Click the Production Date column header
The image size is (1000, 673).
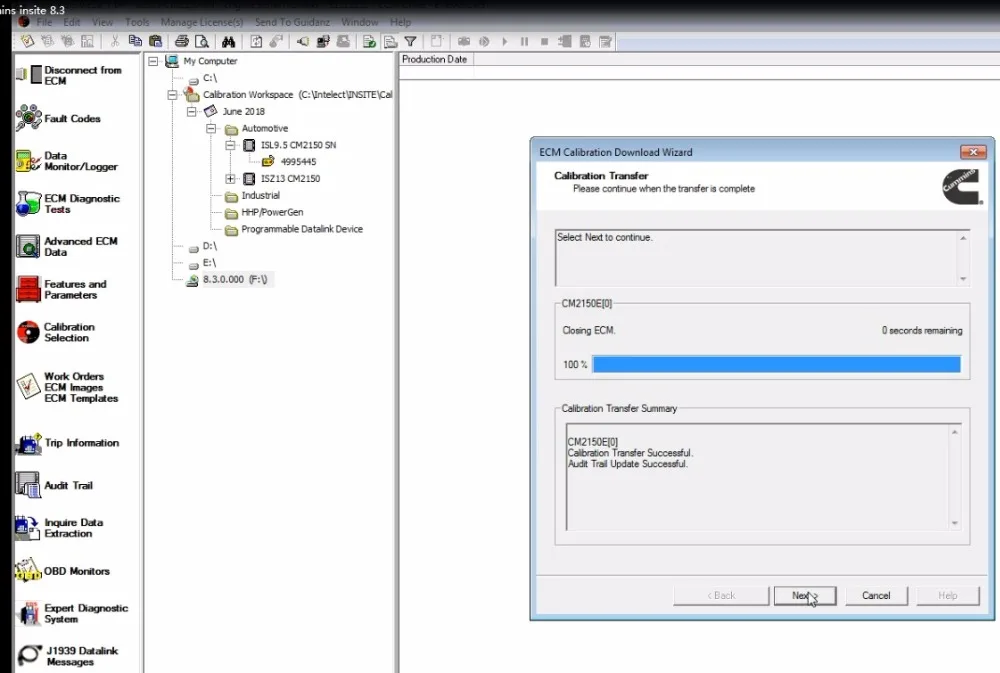pyautogui.click(x=435, y=59)
